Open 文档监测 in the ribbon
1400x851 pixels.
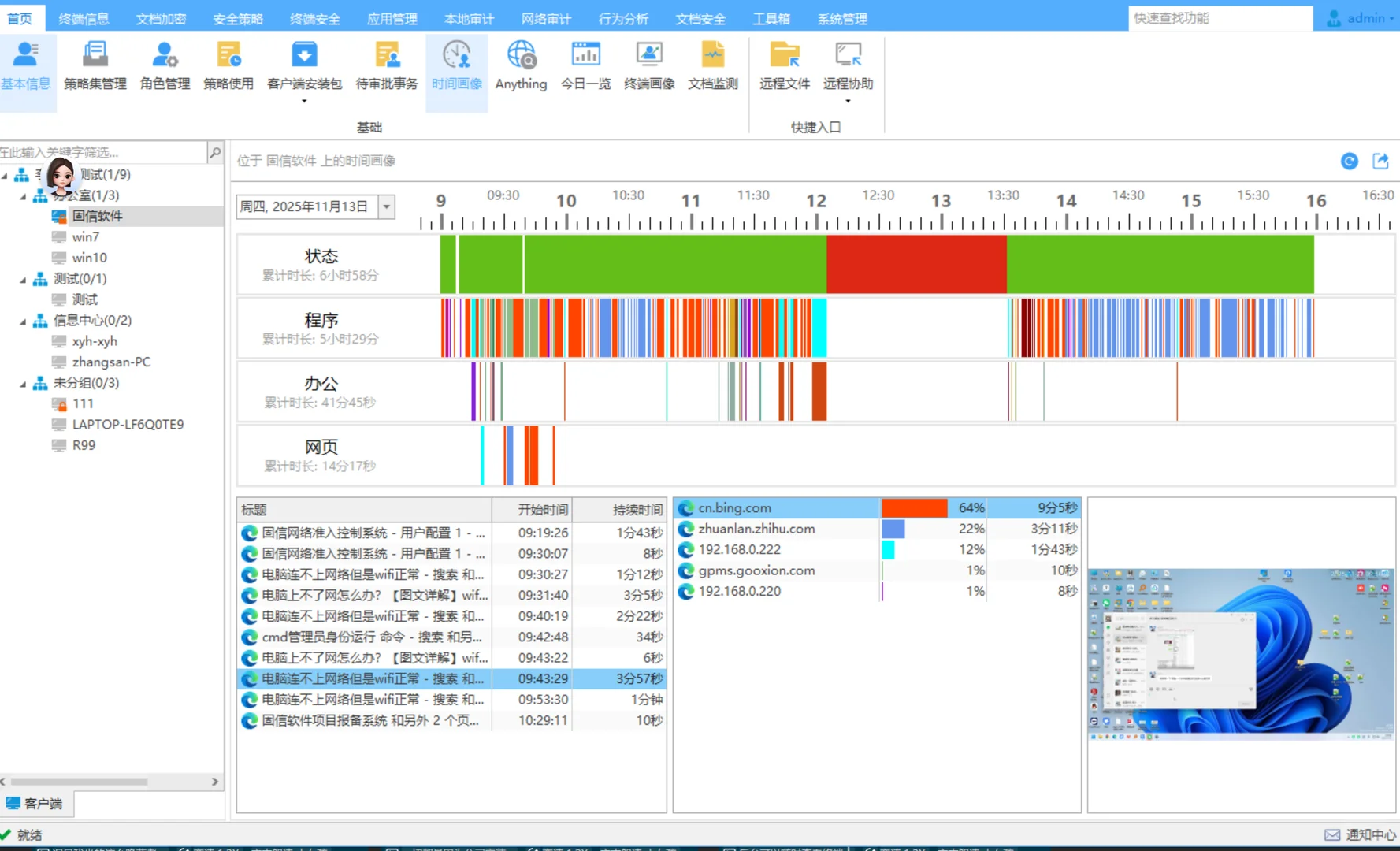(x=712, y=66)
